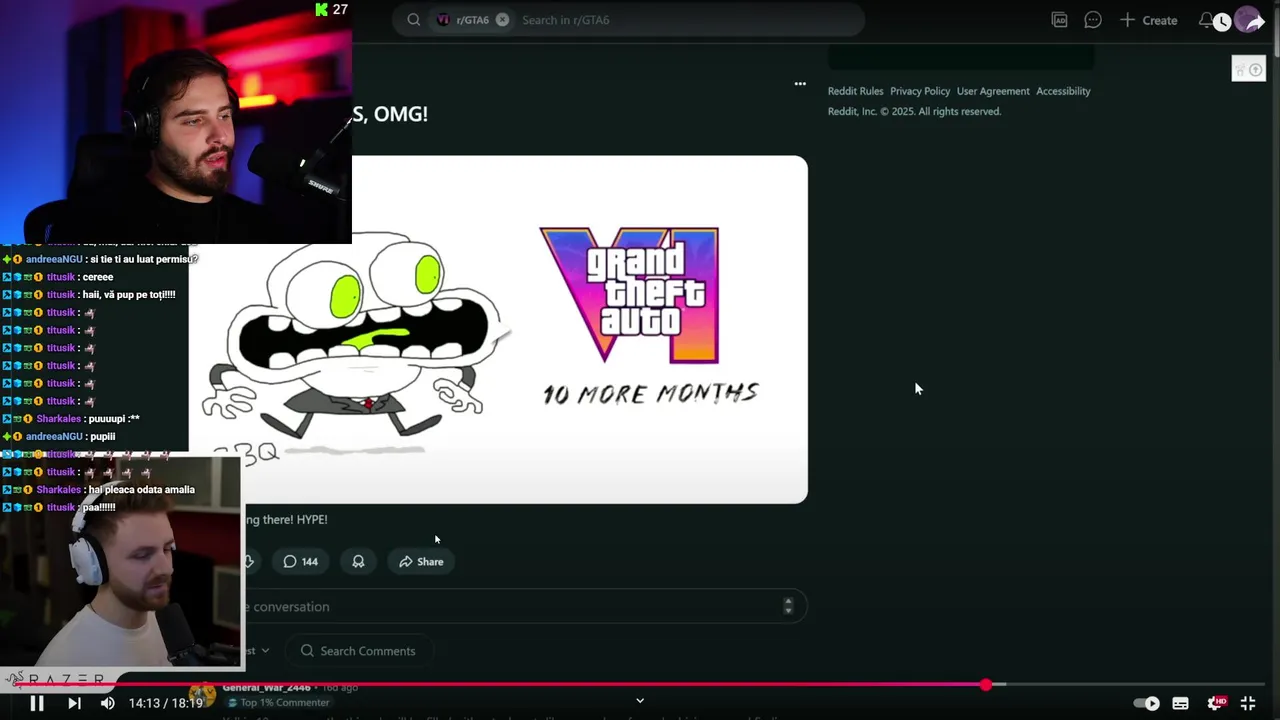Click titusik's 'cereee' chat message
This screenshot has width=1280, height=720.
[97, 277]
